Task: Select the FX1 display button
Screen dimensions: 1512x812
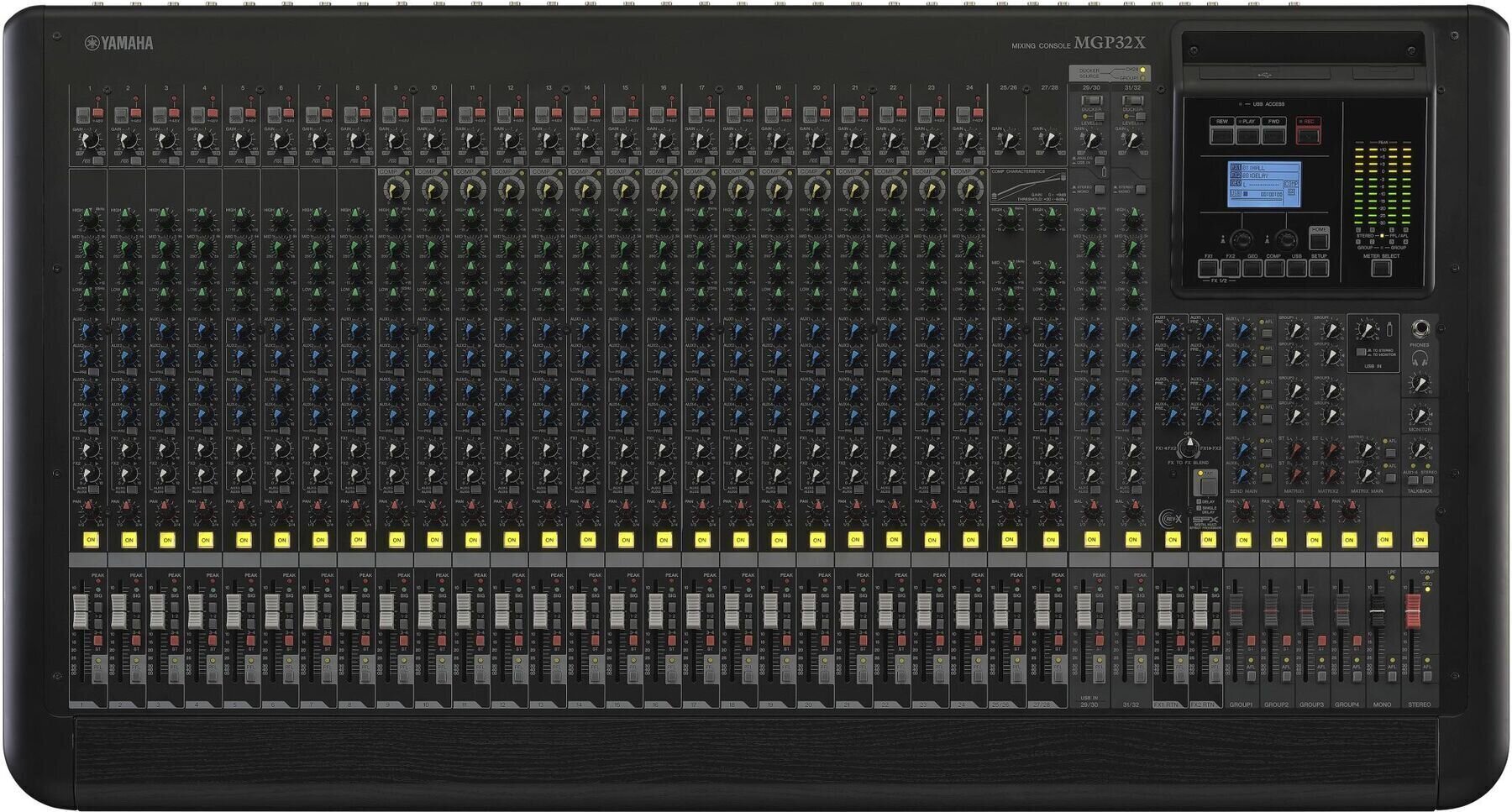Action: [x=1209, y=268]
